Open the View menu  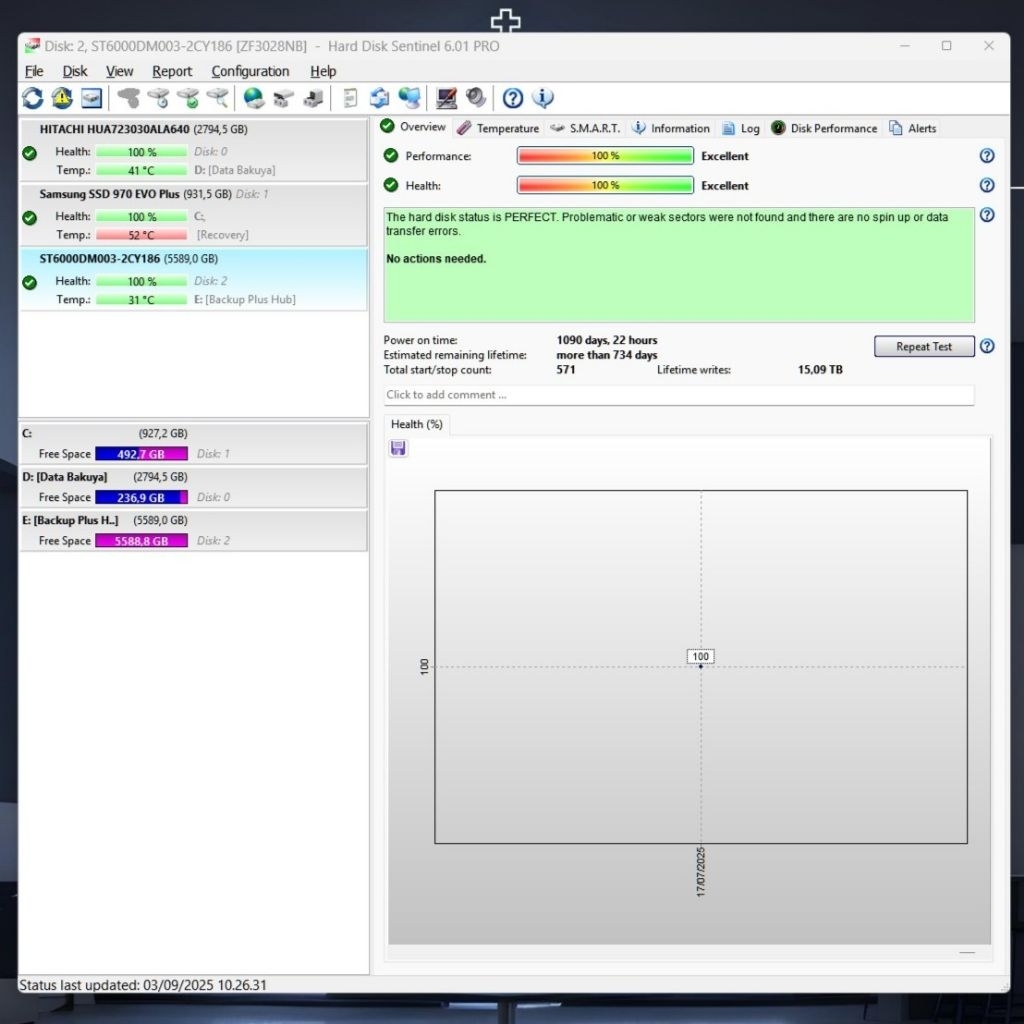[120, 71]
